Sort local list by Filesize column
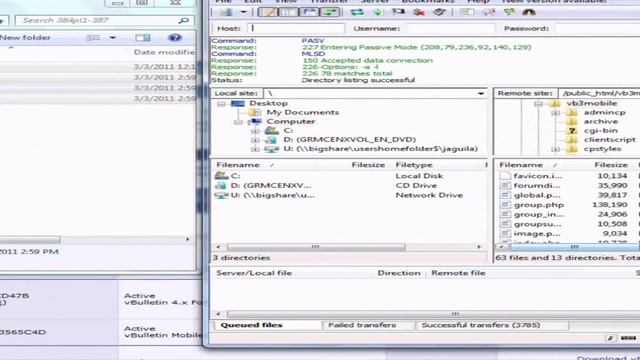Viewport: 640px width, 360px height. (368, 165)
